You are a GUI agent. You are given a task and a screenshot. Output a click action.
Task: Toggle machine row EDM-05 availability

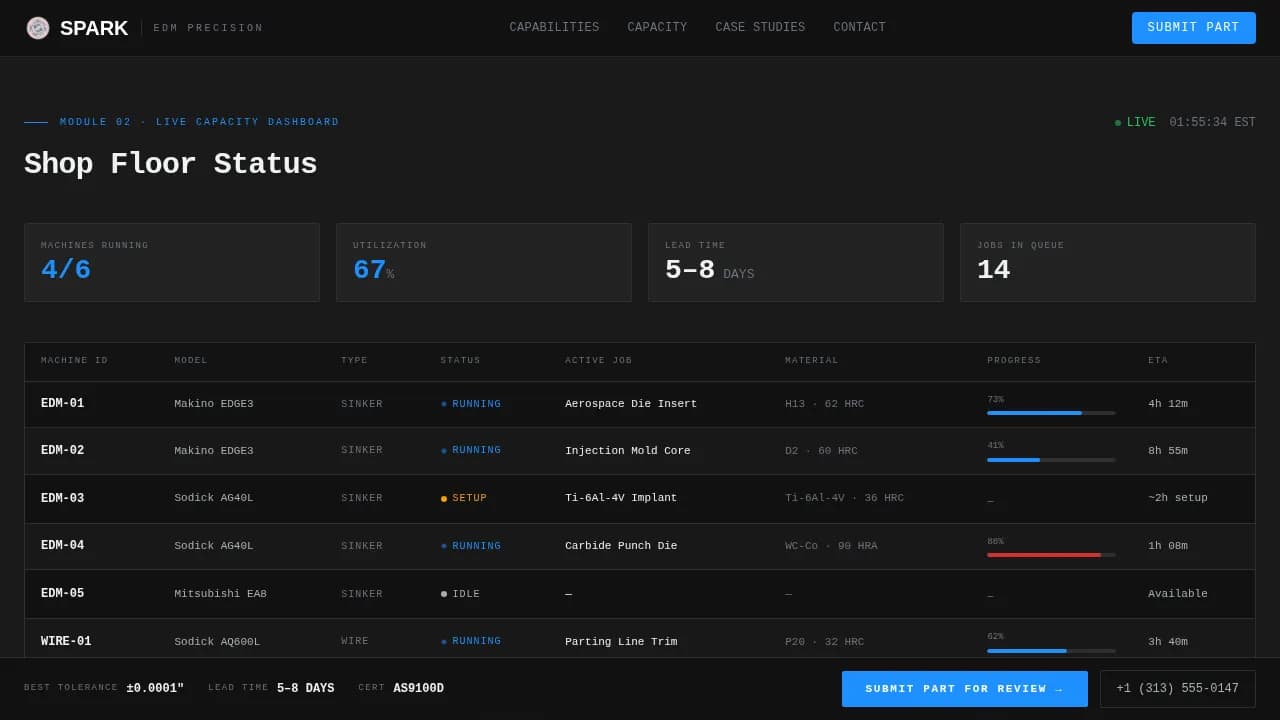(640, 593)
